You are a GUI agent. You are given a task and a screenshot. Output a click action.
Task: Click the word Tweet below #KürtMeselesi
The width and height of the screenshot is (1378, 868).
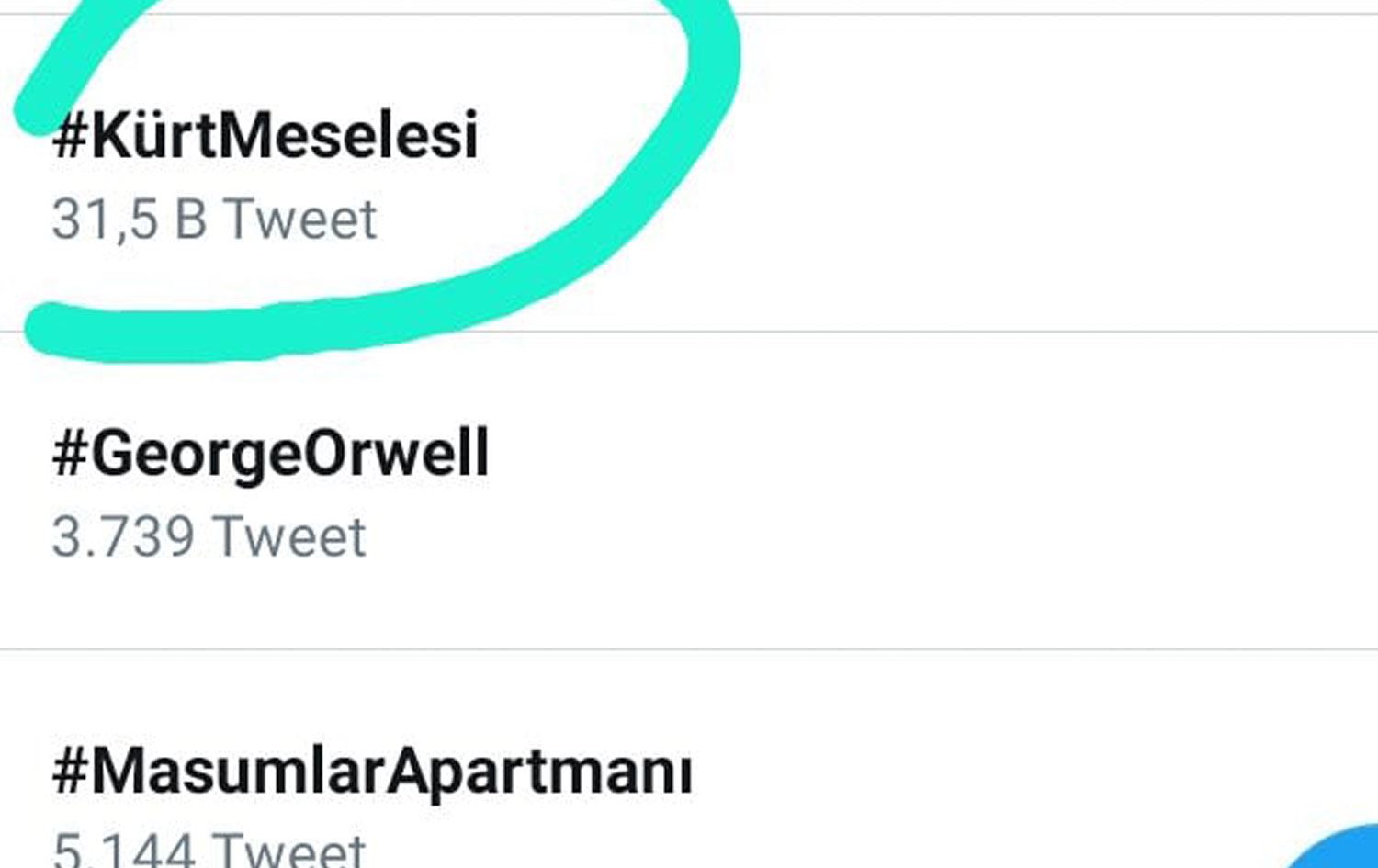coord(300,220)
